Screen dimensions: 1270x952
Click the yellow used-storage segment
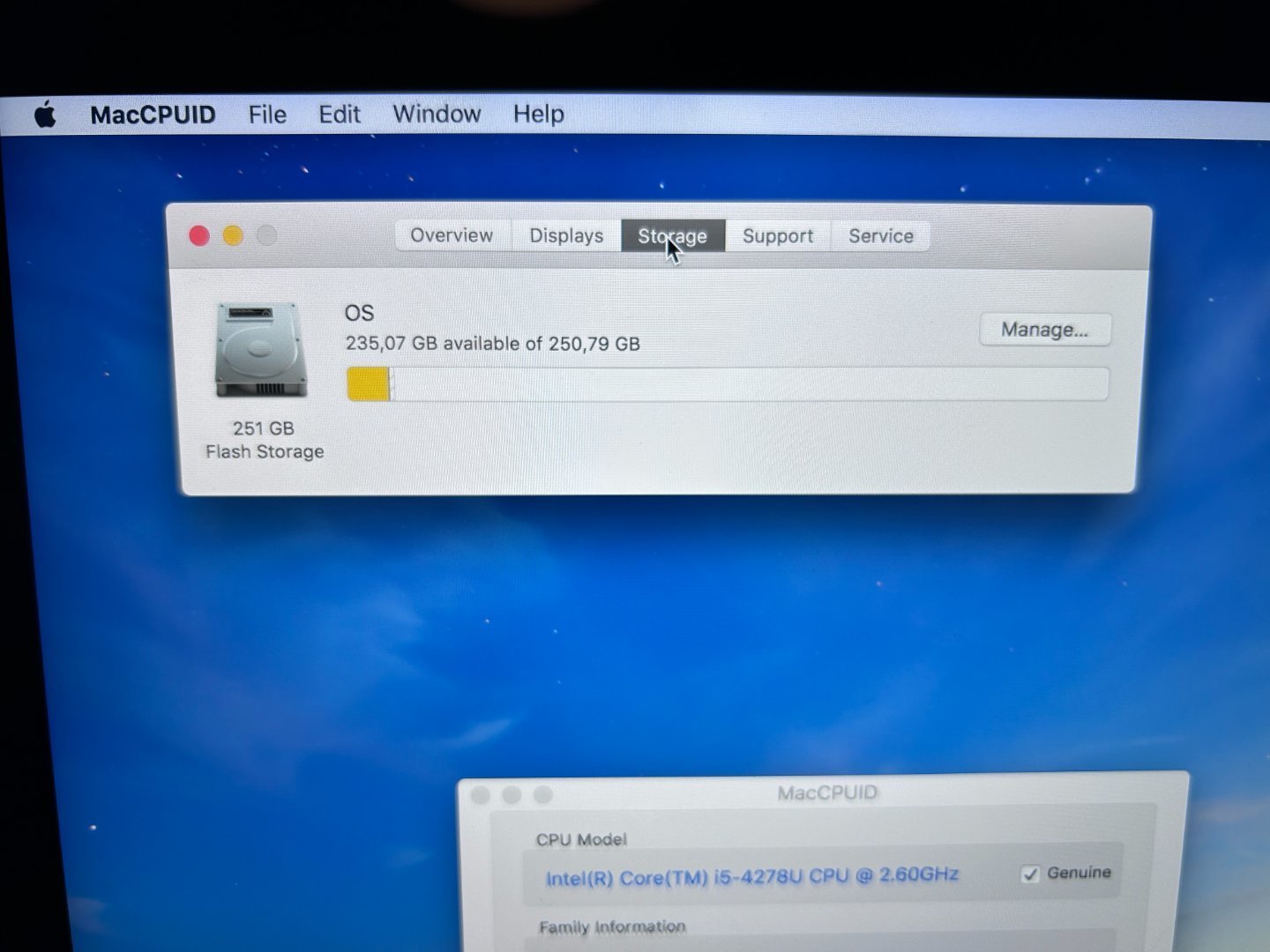pyautogui.click(x=368, y=384)
